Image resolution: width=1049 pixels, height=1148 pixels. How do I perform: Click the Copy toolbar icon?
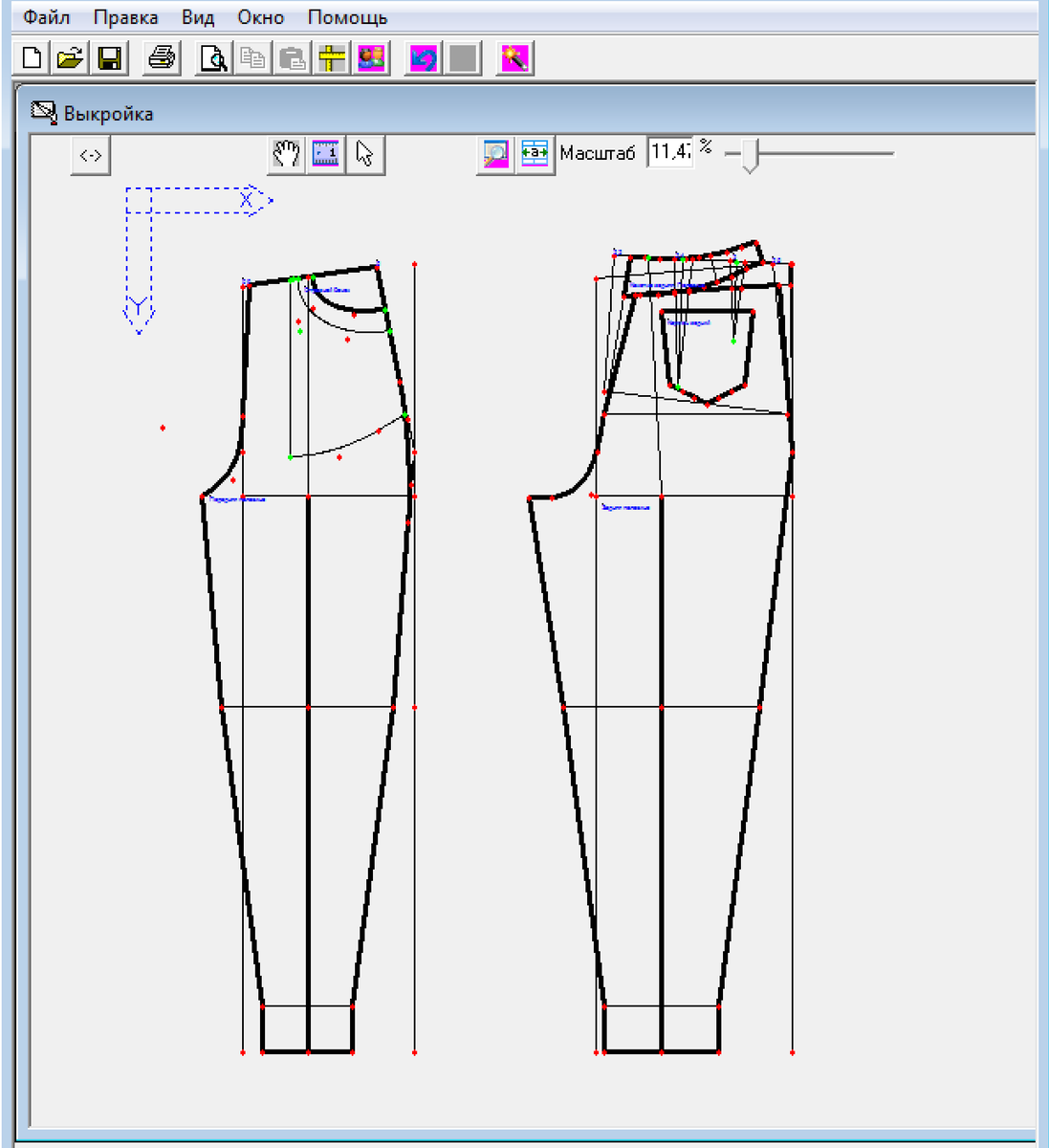(x=253, y=58)
